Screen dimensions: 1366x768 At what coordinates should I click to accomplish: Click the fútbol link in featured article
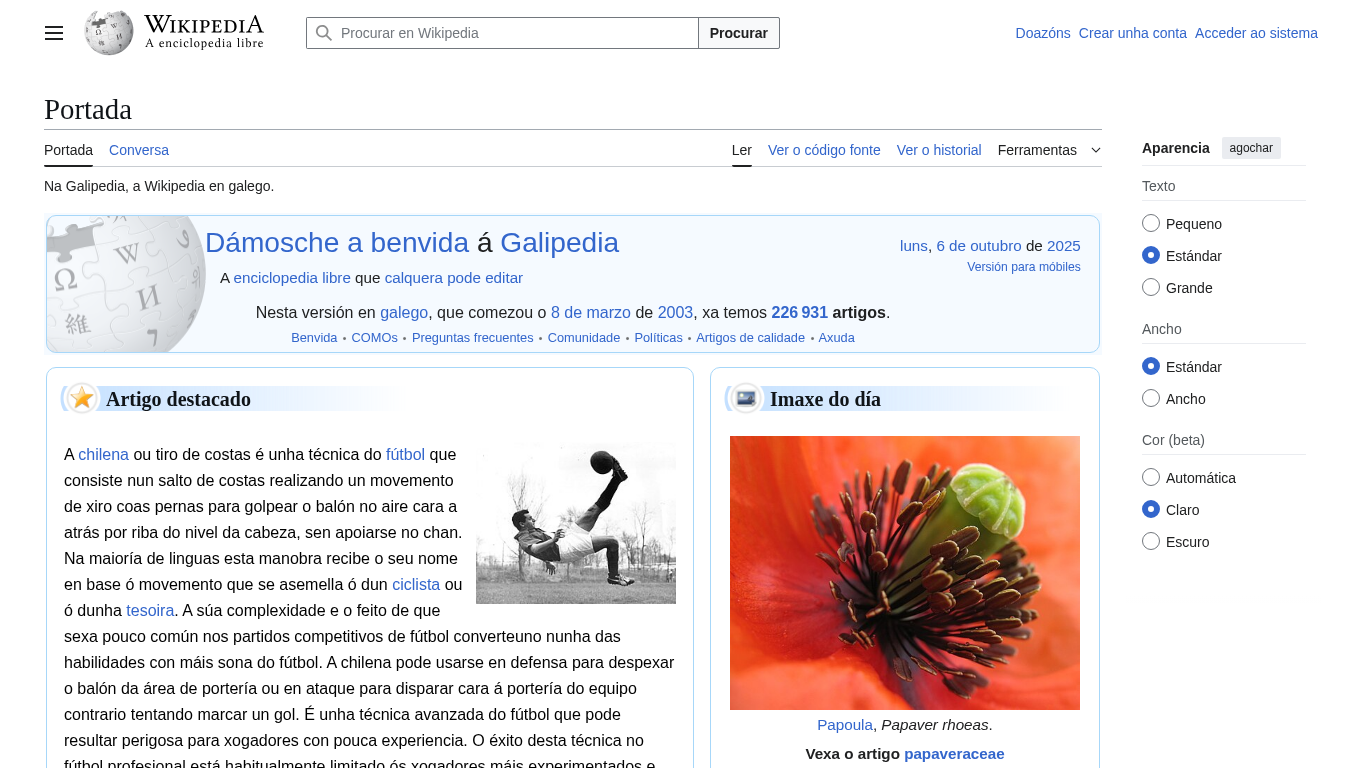pyautogui.click(x=406, y=454)
